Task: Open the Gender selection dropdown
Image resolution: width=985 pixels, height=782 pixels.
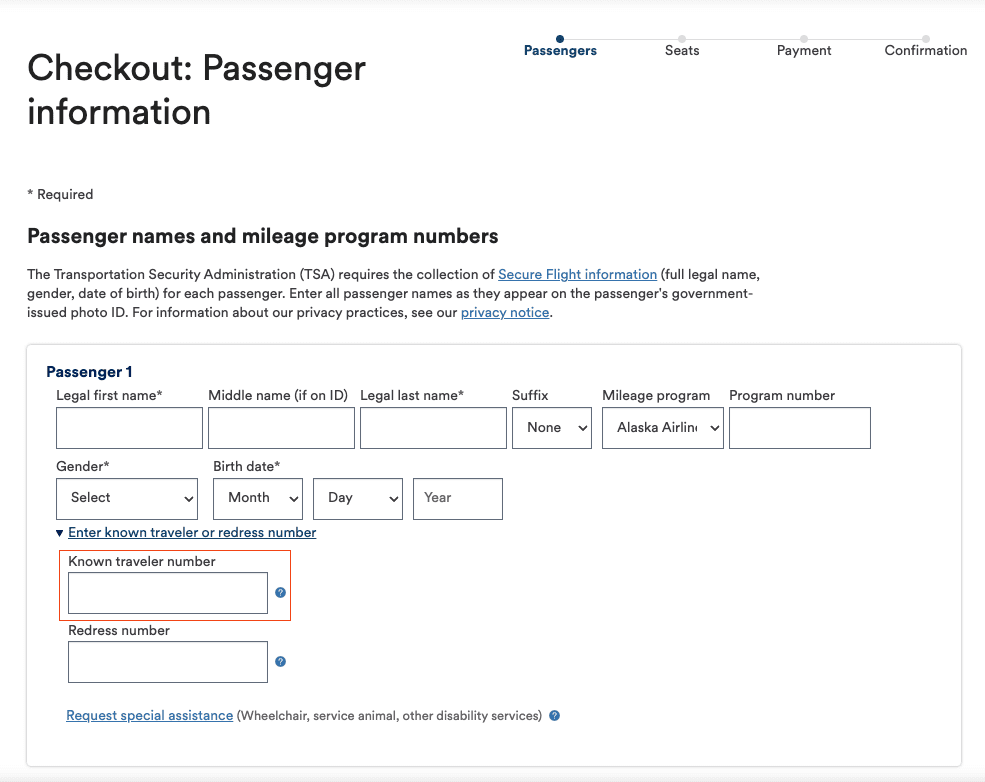Action: click(126, 498)
